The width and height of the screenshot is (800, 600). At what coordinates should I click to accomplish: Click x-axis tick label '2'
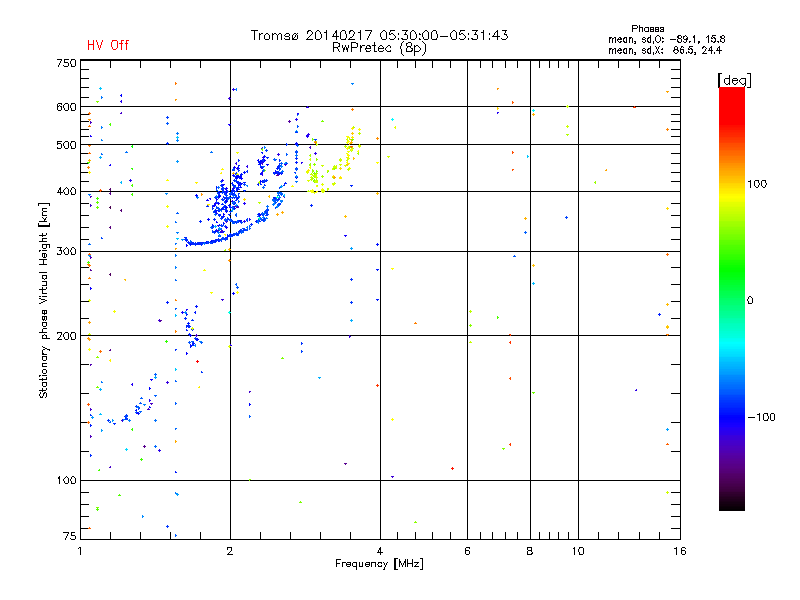click(230, 551)
